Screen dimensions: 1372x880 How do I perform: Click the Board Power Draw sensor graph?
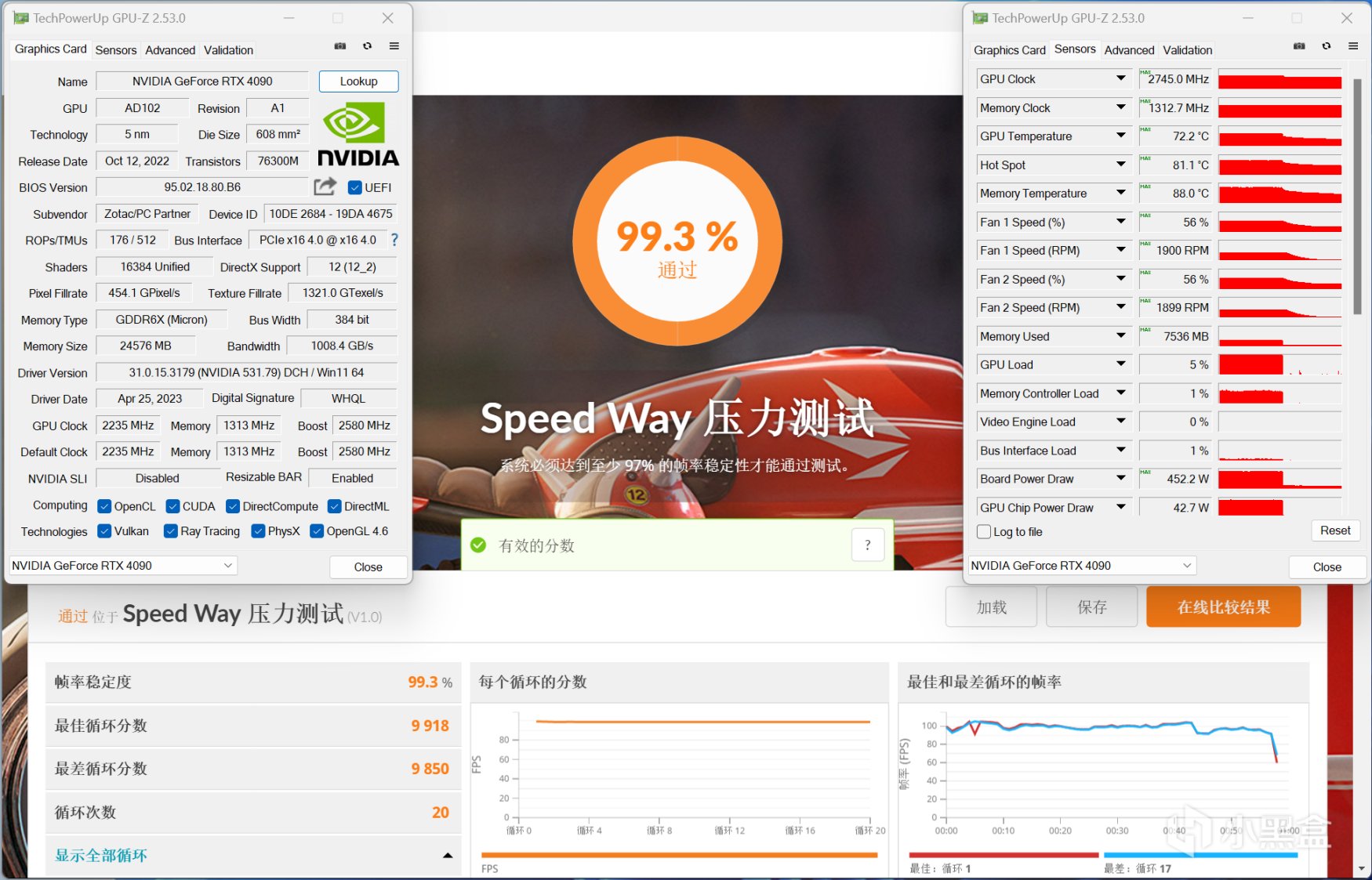coord(1279,479)
